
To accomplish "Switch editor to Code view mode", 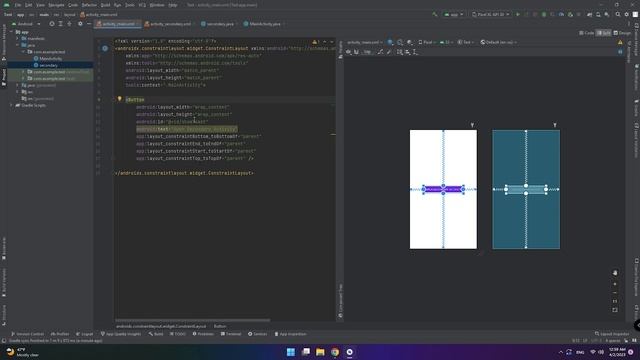I will pos(587,33).
